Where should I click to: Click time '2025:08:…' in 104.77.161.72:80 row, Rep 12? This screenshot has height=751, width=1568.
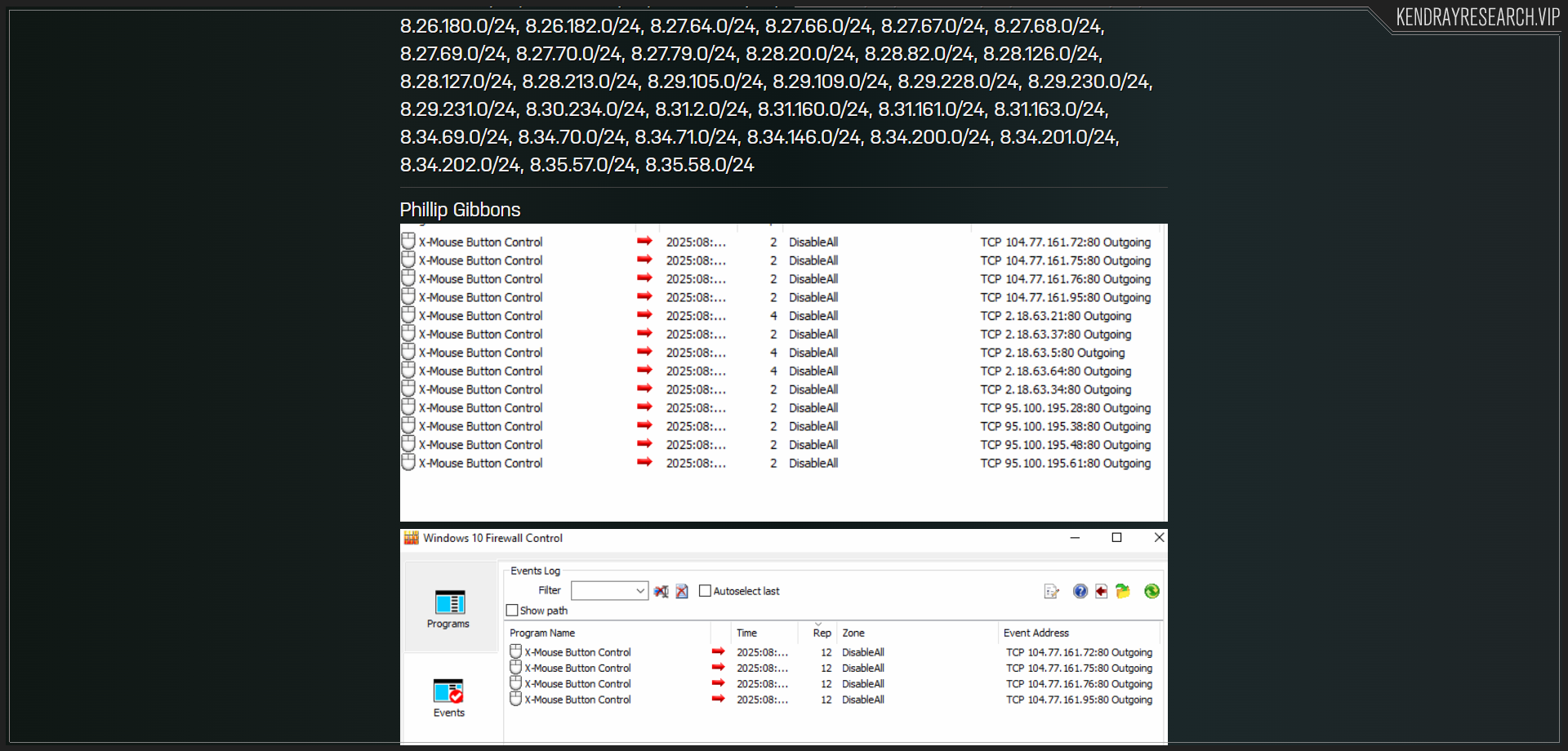[763, 652]
